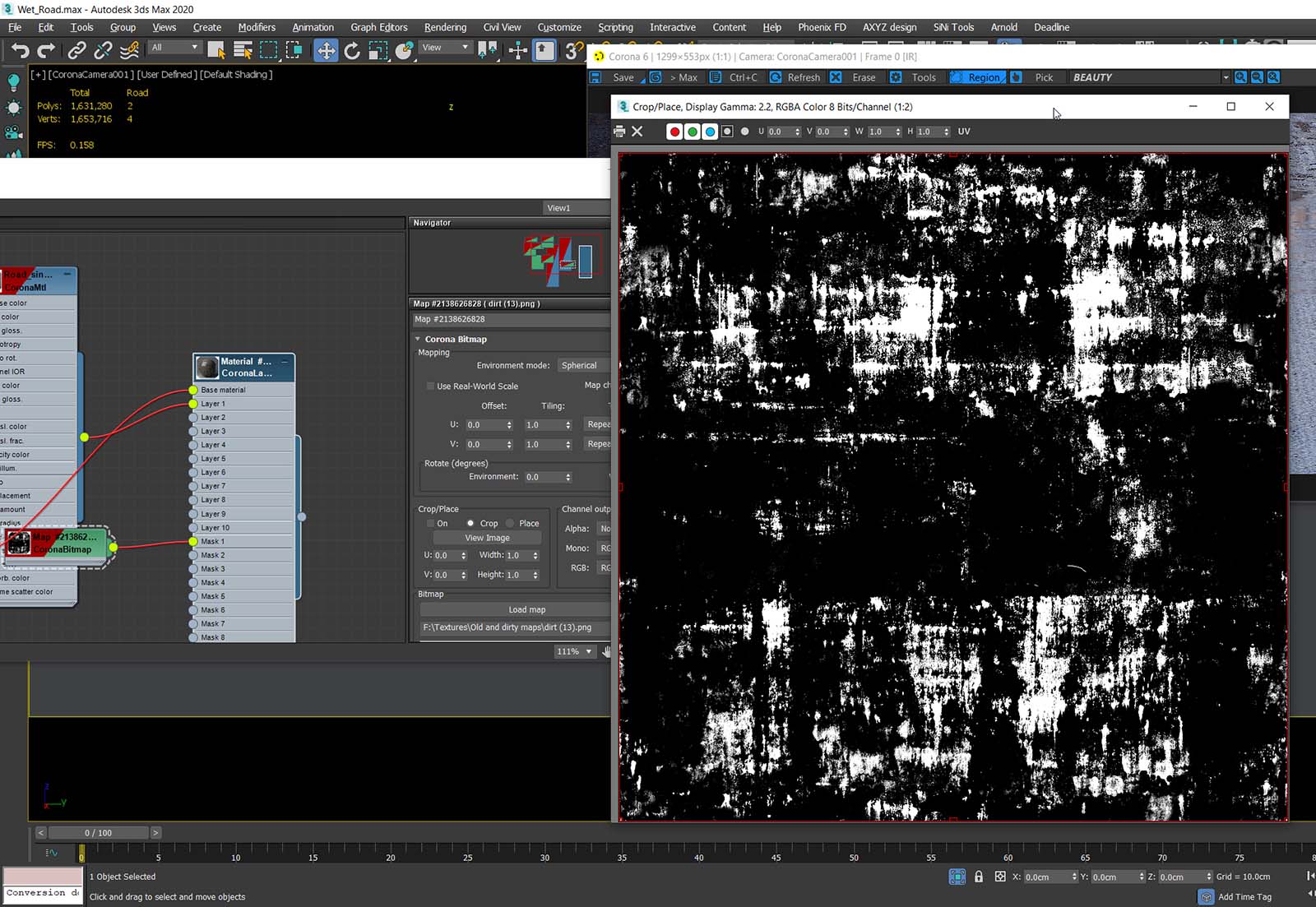Toggle Window/Crossing selection mode
Viewport: 1316px width, 907px height.
point(294,51)
